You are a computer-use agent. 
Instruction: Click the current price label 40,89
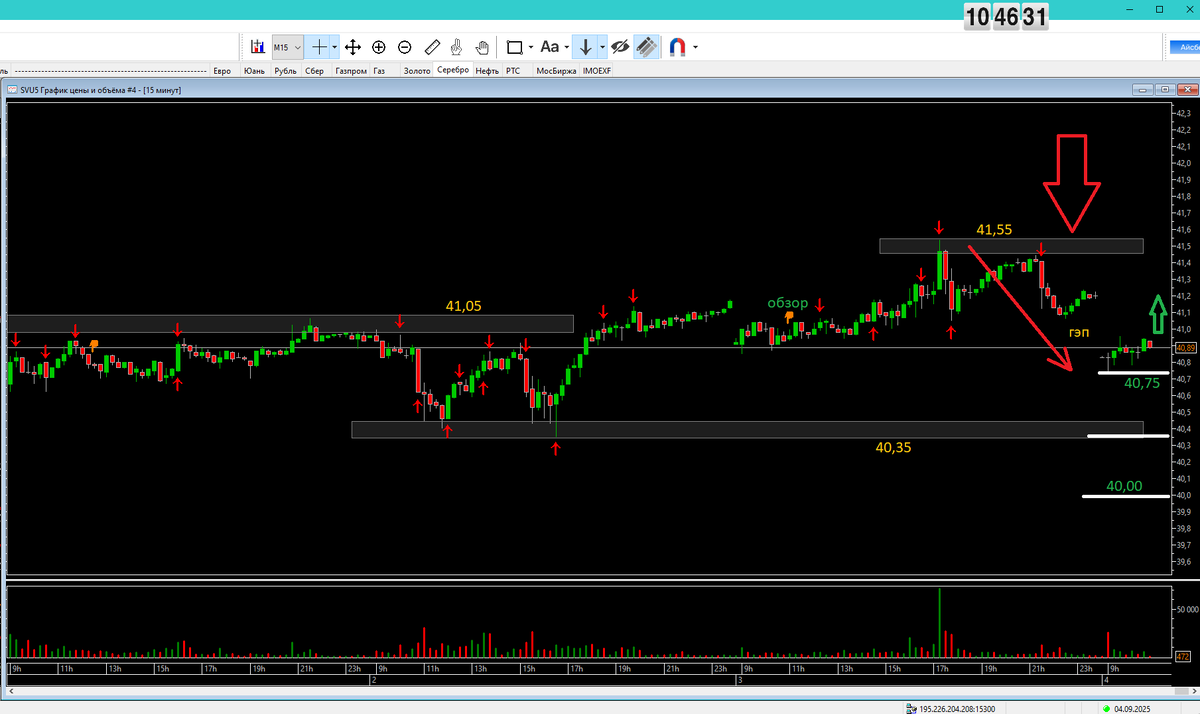click(1185, 347)
